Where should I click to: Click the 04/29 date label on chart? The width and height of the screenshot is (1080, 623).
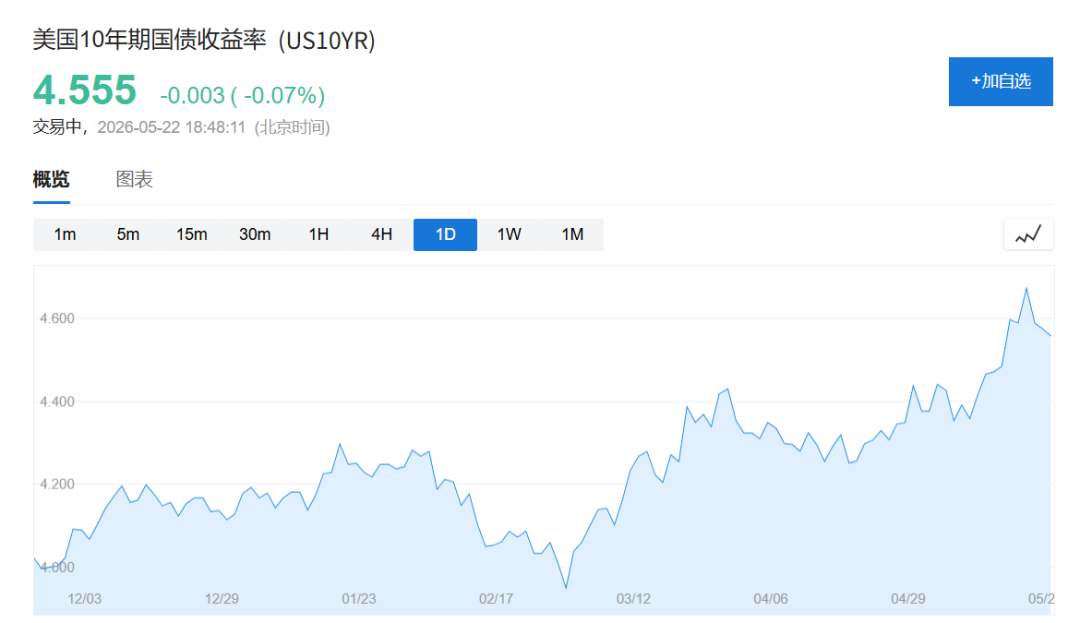click(x=908, y=599)
